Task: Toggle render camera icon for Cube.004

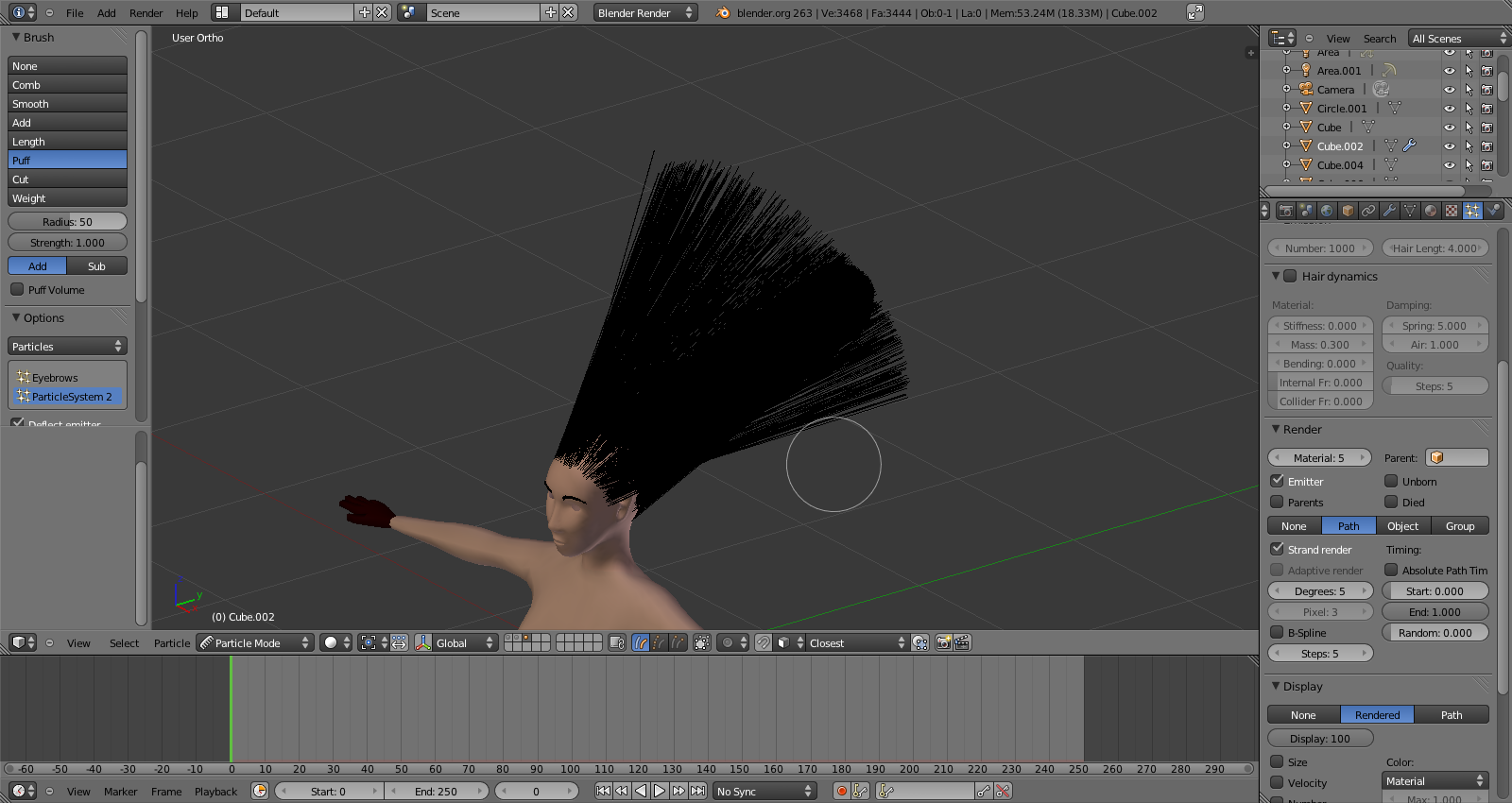Action: pyautogui.click(x=1486, y=164)
